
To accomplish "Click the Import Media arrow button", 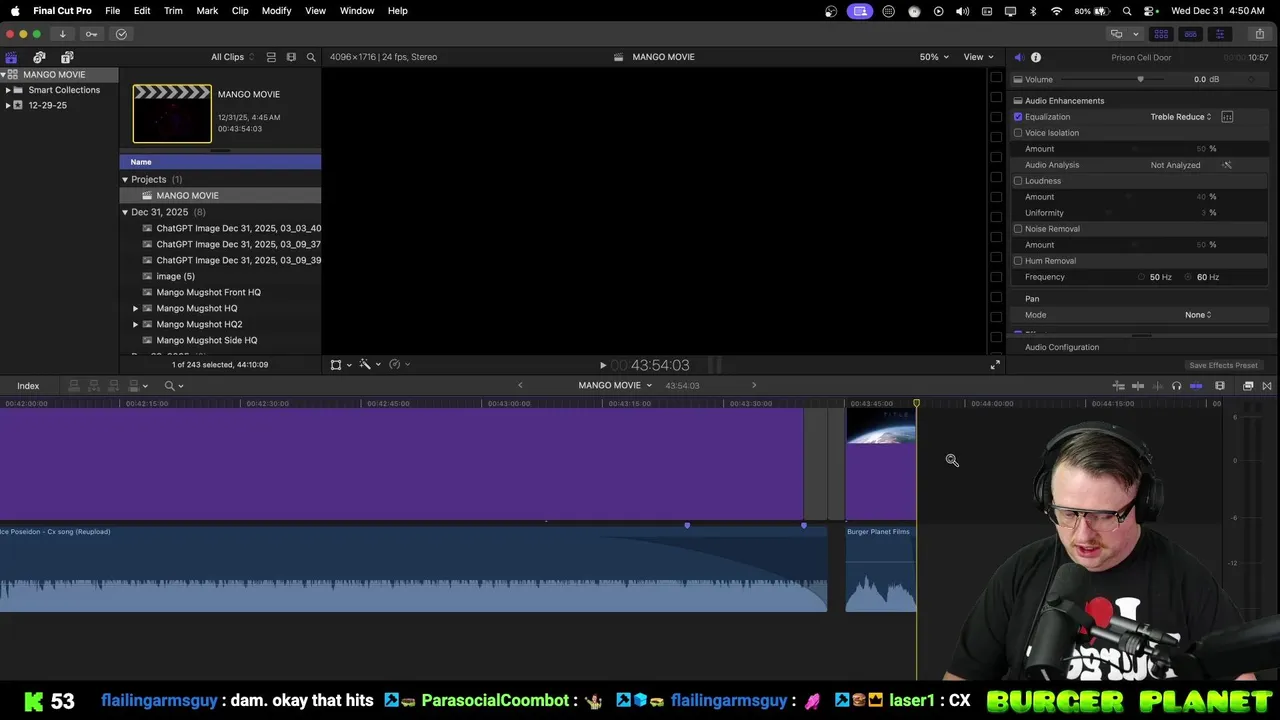I will pyautogui.click(x=62, y=34).
